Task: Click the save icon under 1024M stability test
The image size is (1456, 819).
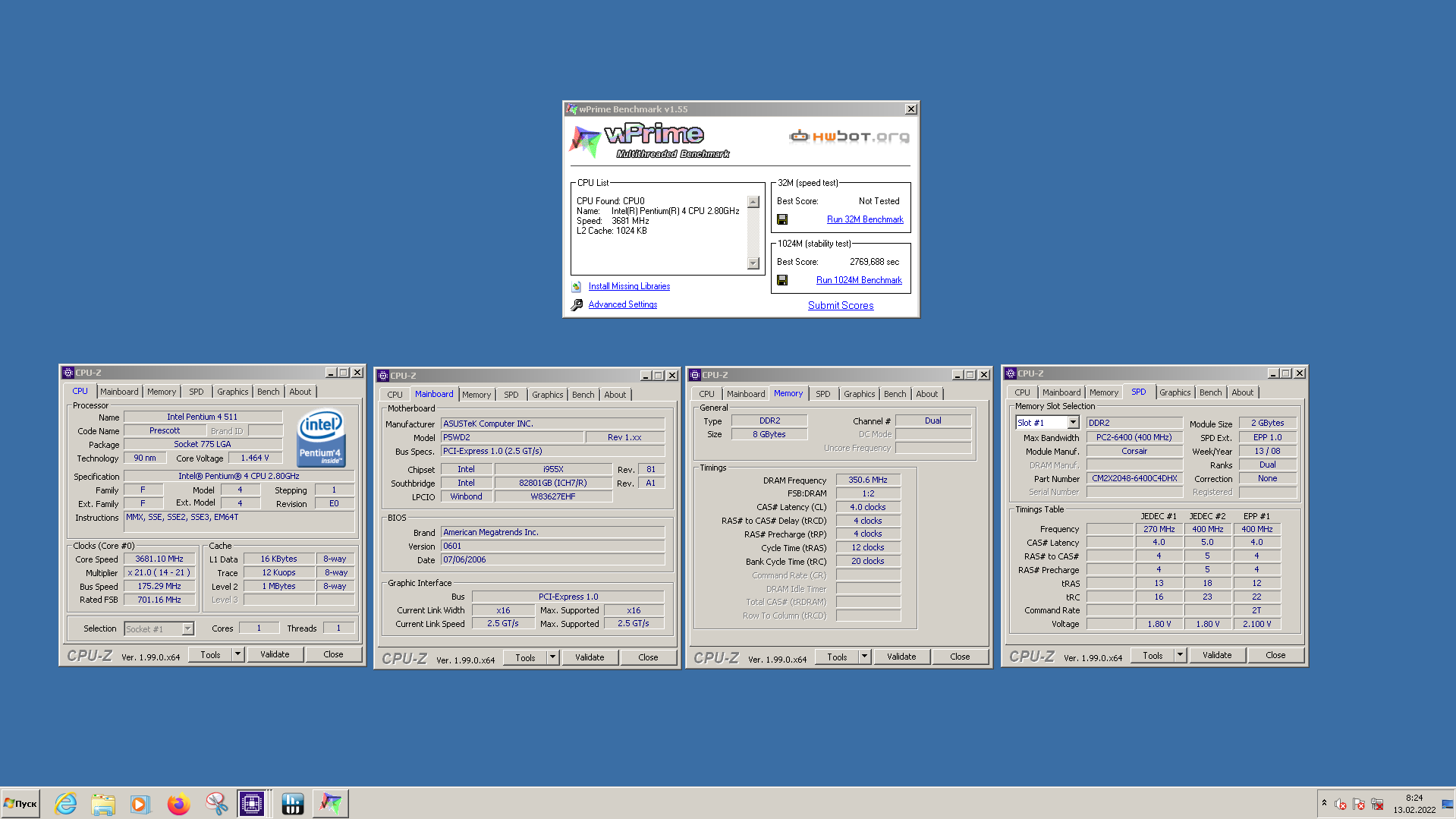Action: click(782, 280)
